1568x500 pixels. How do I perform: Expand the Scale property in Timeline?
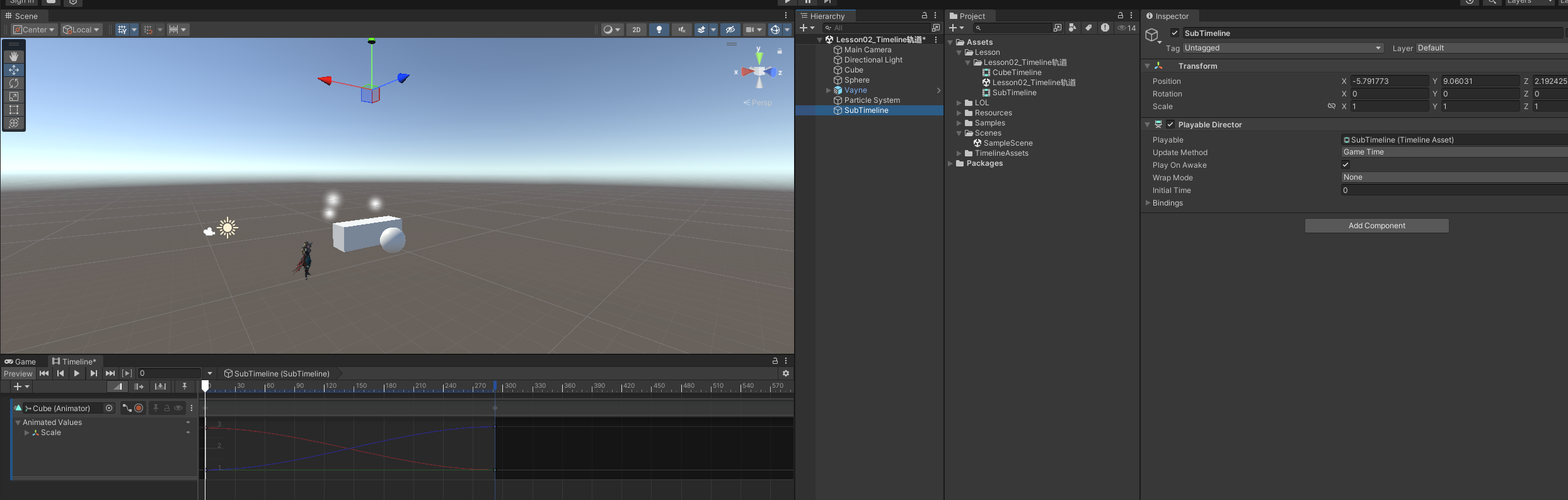pos(26,433)
